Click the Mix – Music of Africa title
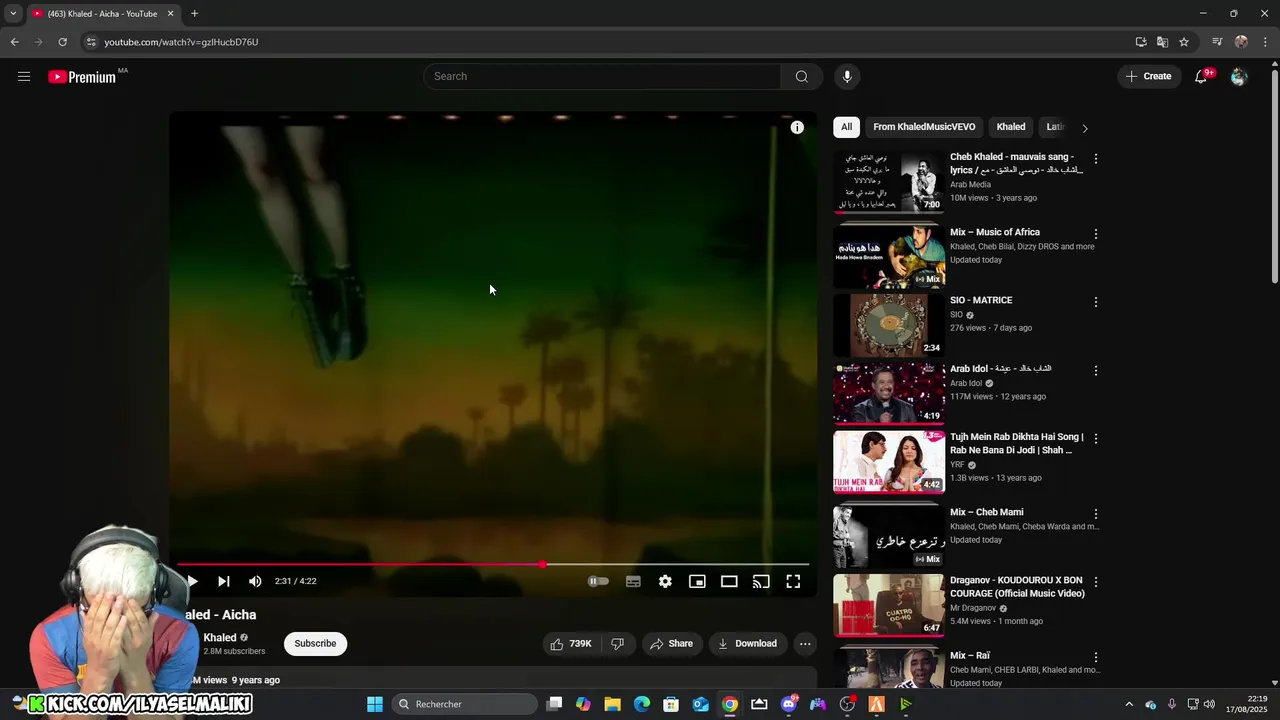The image size is (1280, 720). click(995, 232)
